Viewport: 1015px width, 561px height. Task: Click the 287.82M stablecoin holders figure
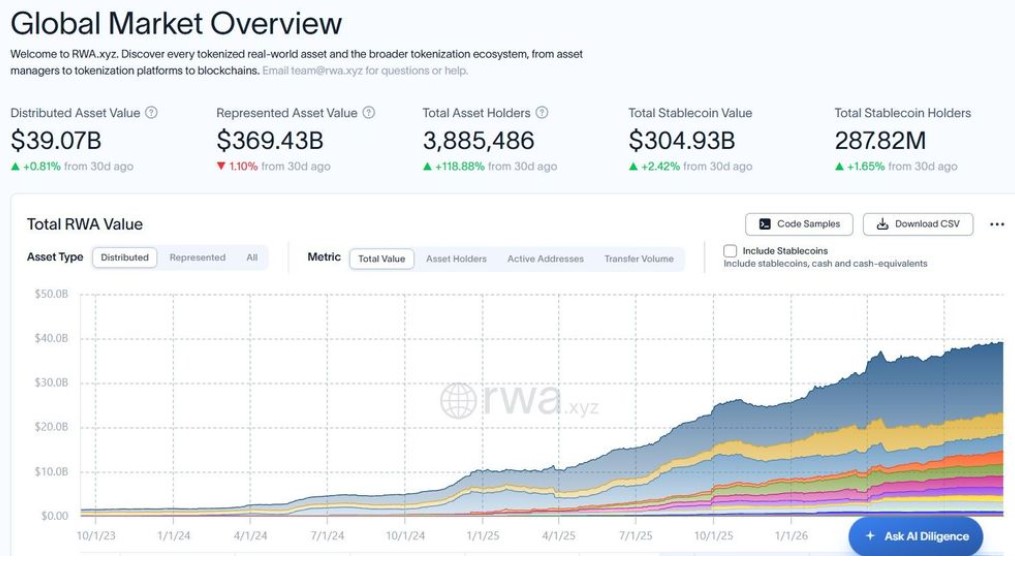[880, 140]
